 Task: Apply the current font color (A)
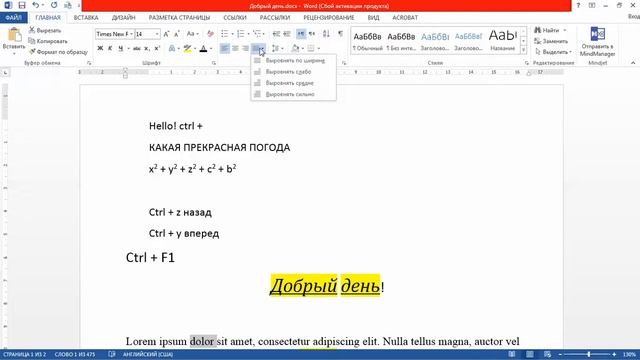click(x=204, y=49)
